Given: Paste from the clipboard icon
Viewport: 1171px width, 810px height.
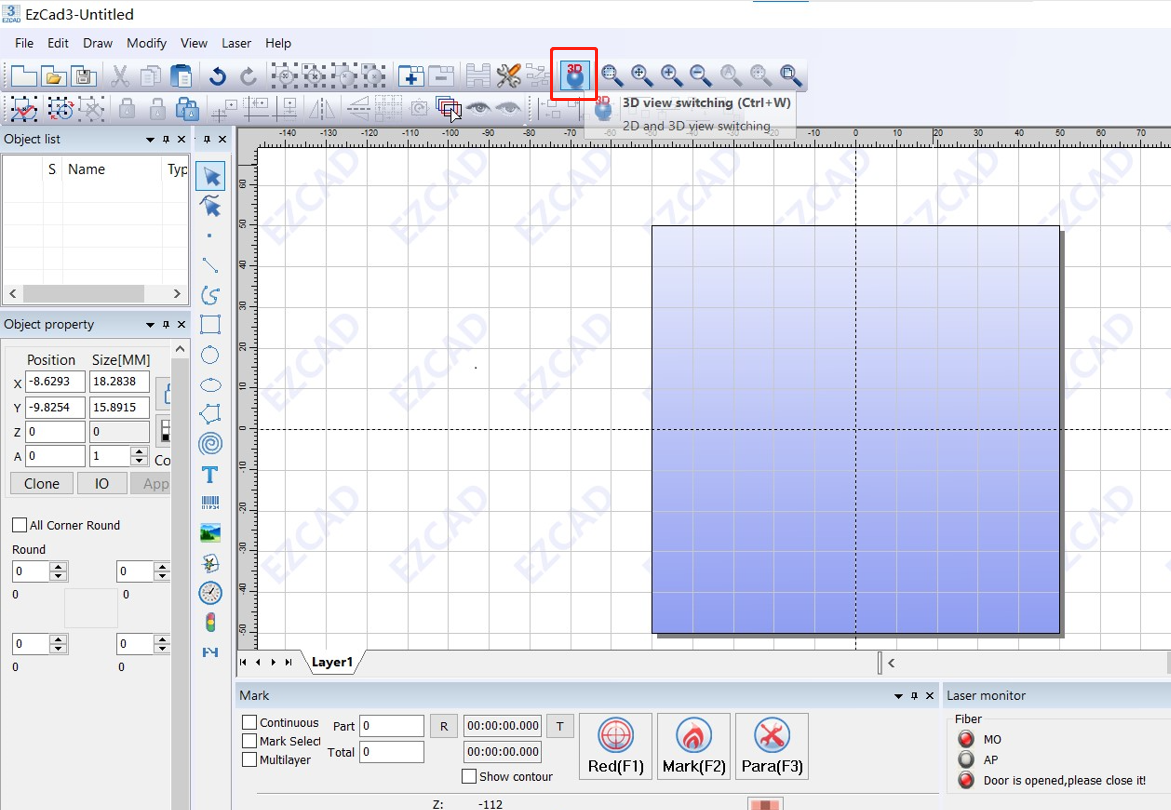Looking at the screenshot, I should coord(181,75).
